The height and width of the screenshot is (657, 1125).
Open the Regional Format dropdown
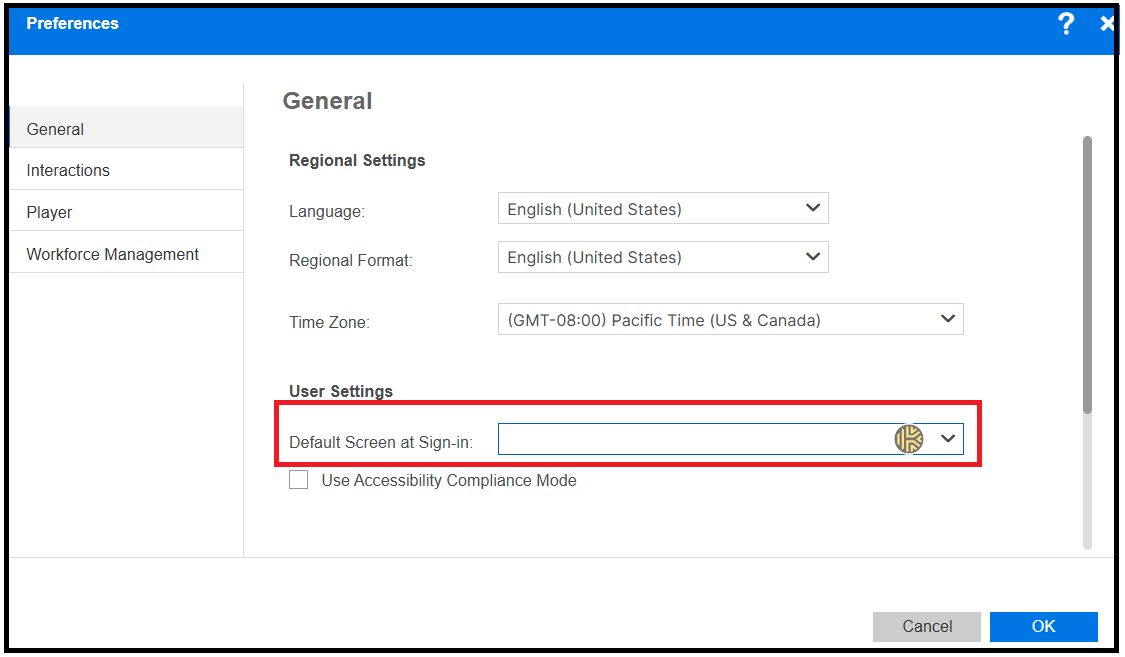click(x=663, y=257)
